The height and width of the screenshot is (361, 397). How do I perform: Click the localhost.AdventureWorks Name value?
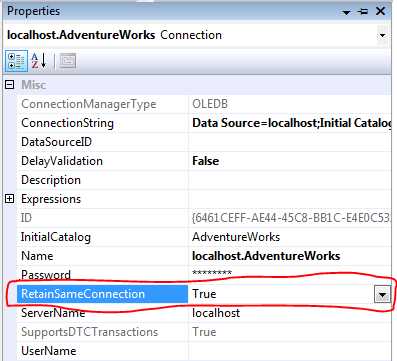click(x=266, y=256)
